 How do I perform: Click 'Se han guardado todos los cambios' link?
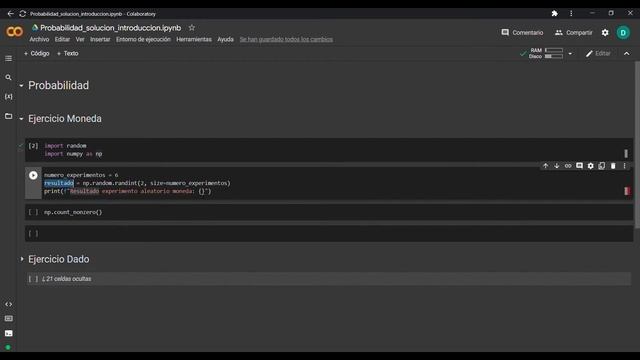point(286,40)
